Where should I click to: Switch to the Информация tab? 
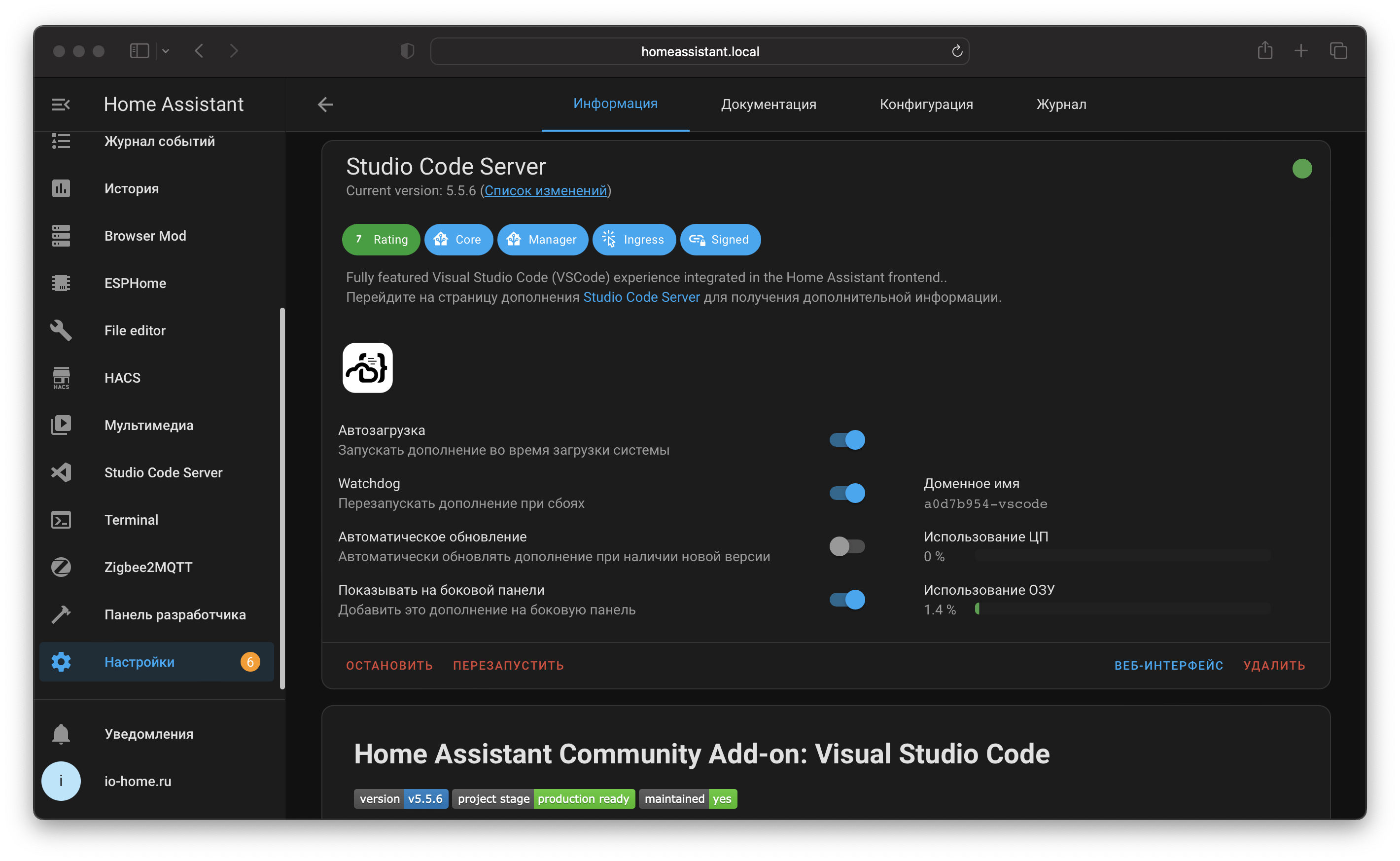[615, 104]
